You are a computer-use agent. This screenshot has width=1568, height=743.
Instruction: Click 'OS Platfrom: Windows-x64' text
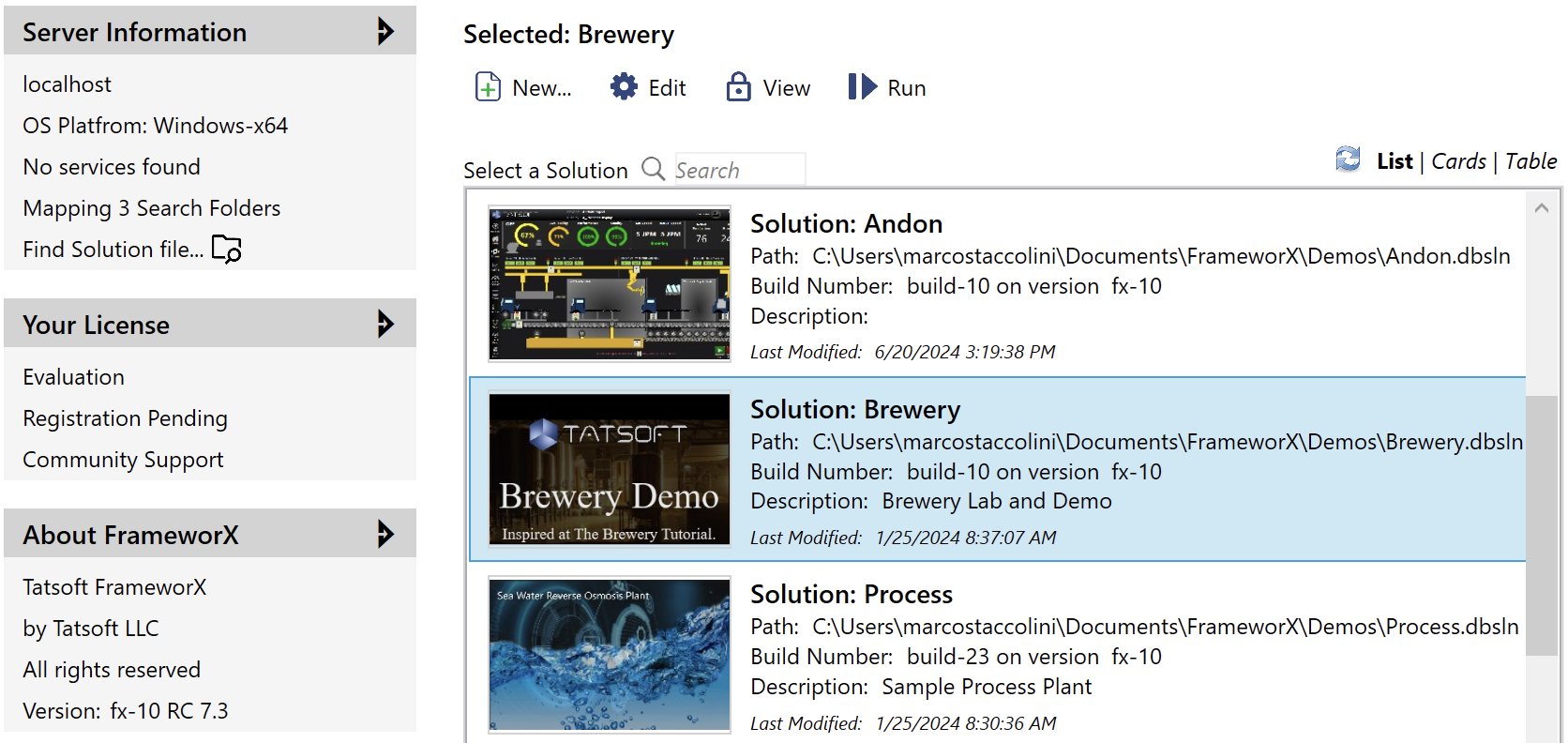[x=156, y=126]
